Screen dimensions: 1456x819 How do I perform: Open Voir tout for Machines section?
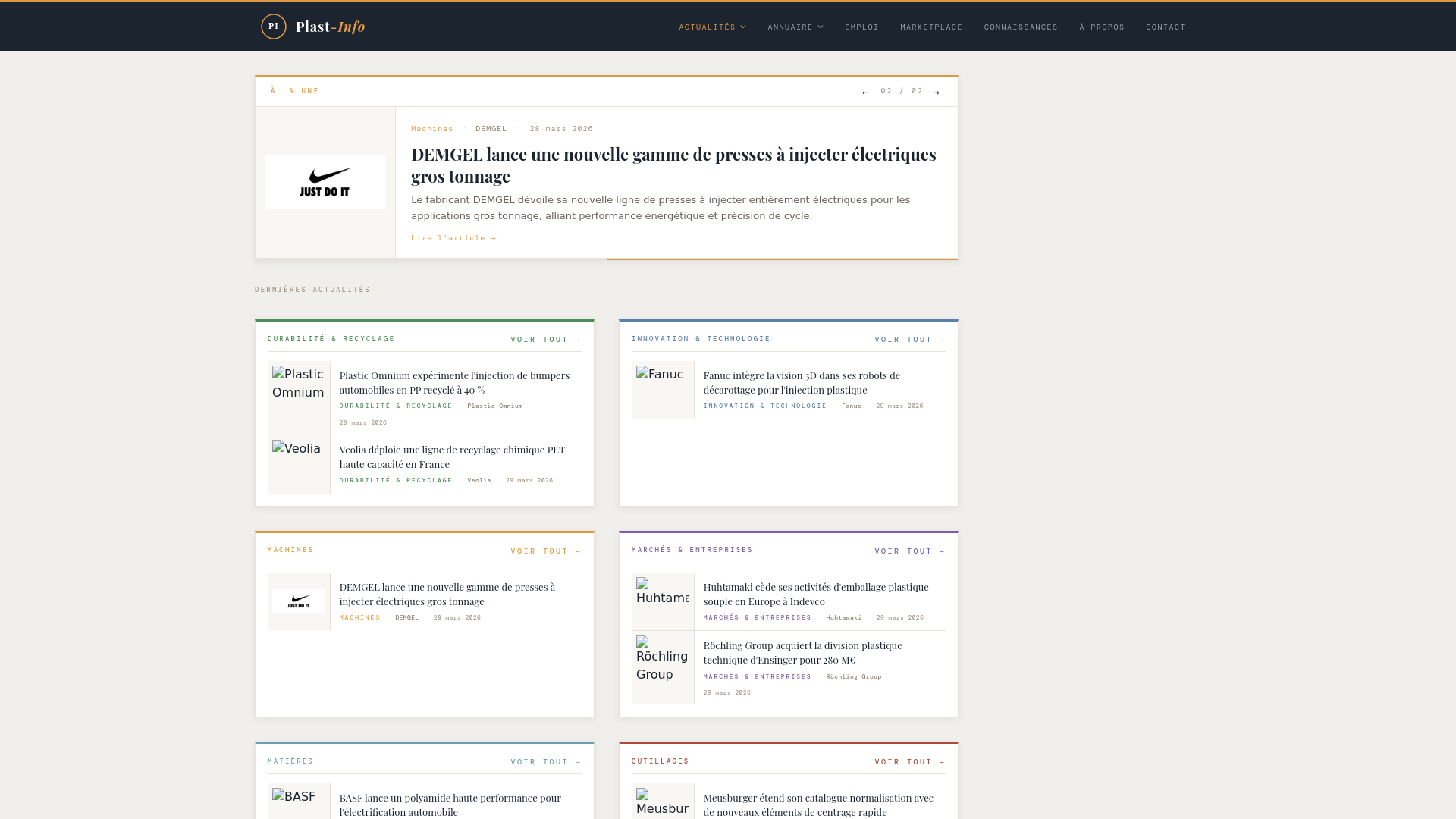click(546, 551)
